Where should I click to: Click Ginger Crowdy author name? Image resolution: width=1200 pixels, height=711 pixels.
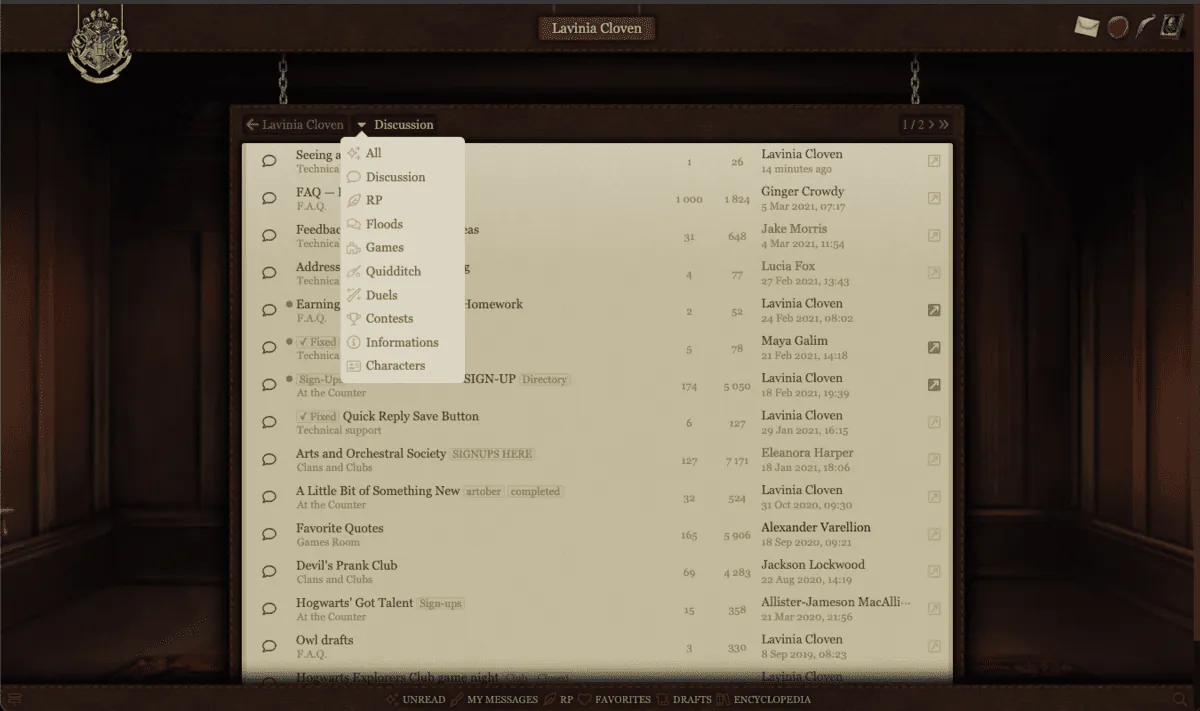tap(803, 191)
